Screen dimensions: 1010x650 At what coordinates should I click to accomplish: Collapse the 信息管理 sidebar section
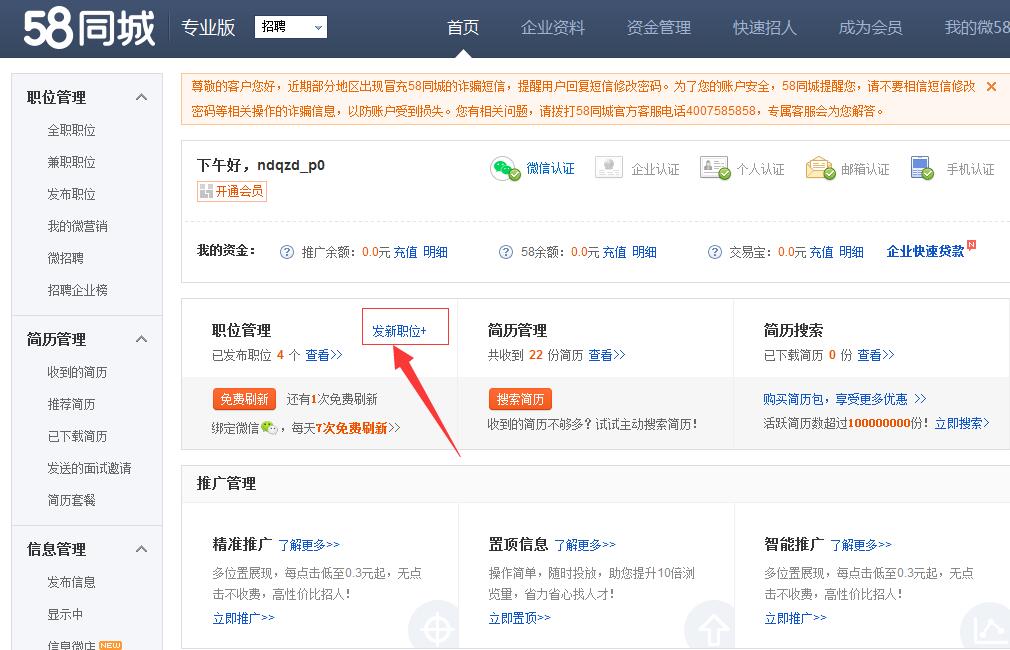(142, 549)
